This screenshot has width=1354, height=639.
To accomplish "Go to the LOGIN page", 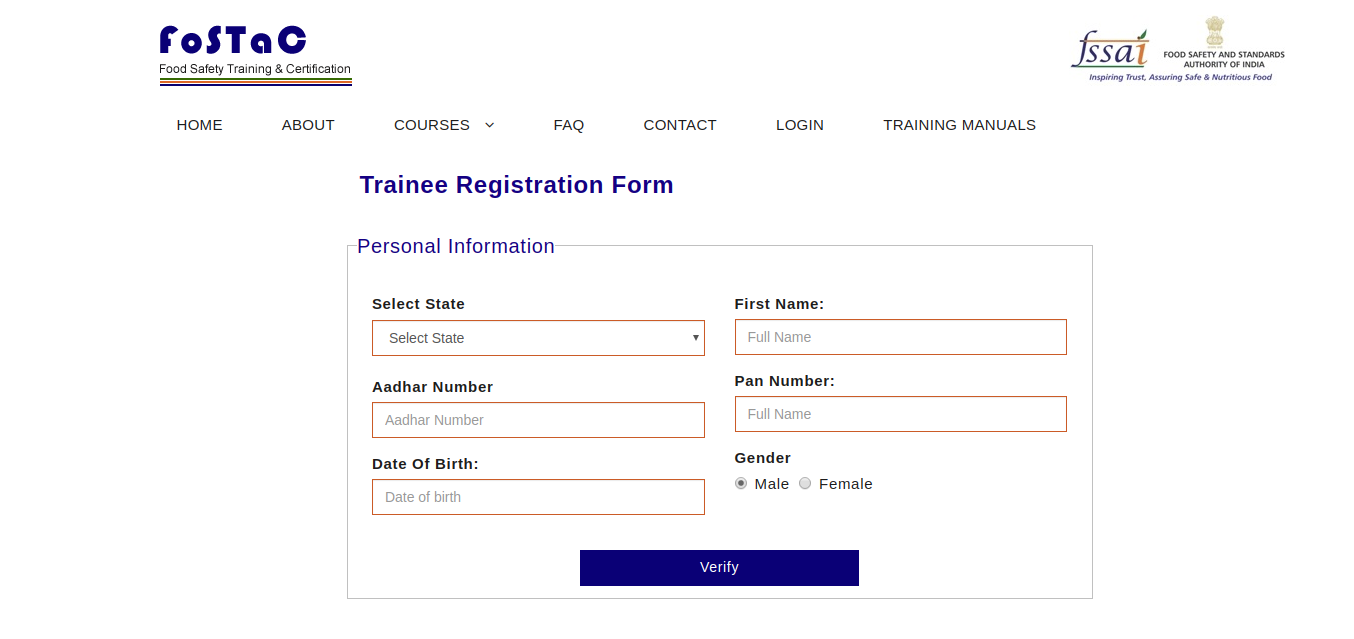I will tap(799, 125).
